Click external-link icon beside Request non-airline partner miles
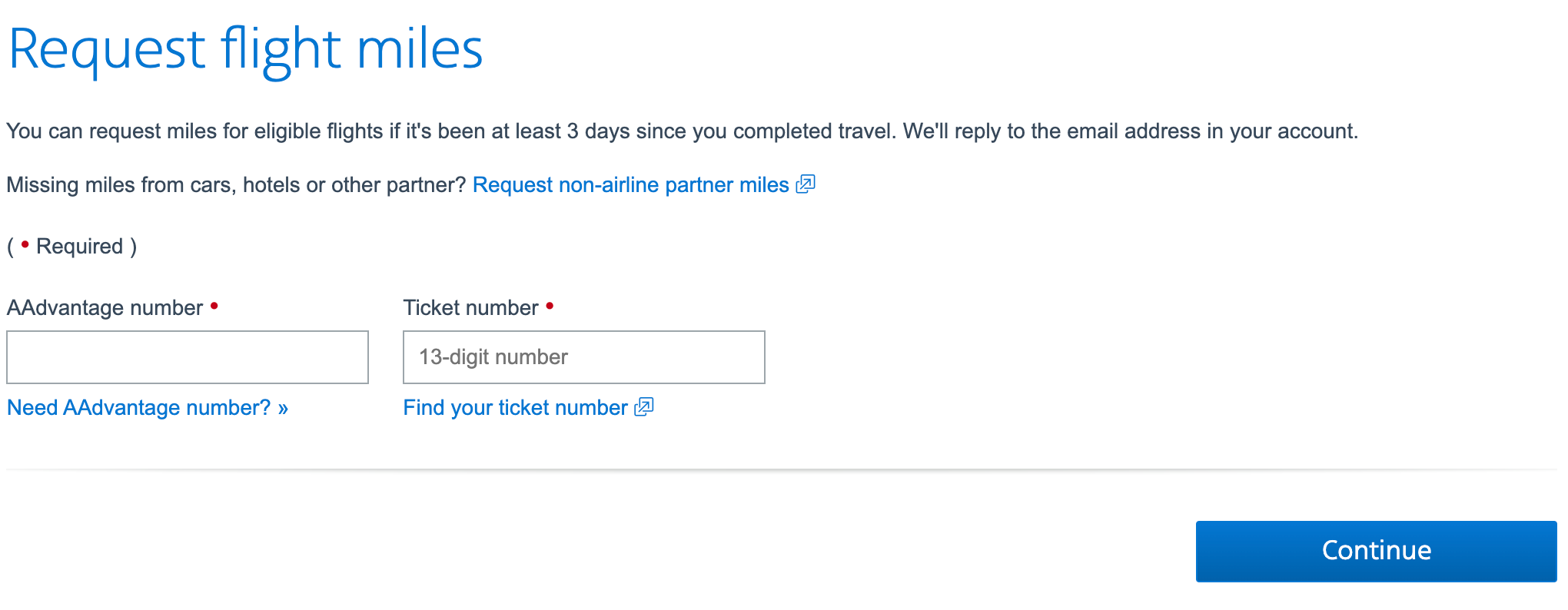Screen dimensions: 1568x610 point(806,184)
